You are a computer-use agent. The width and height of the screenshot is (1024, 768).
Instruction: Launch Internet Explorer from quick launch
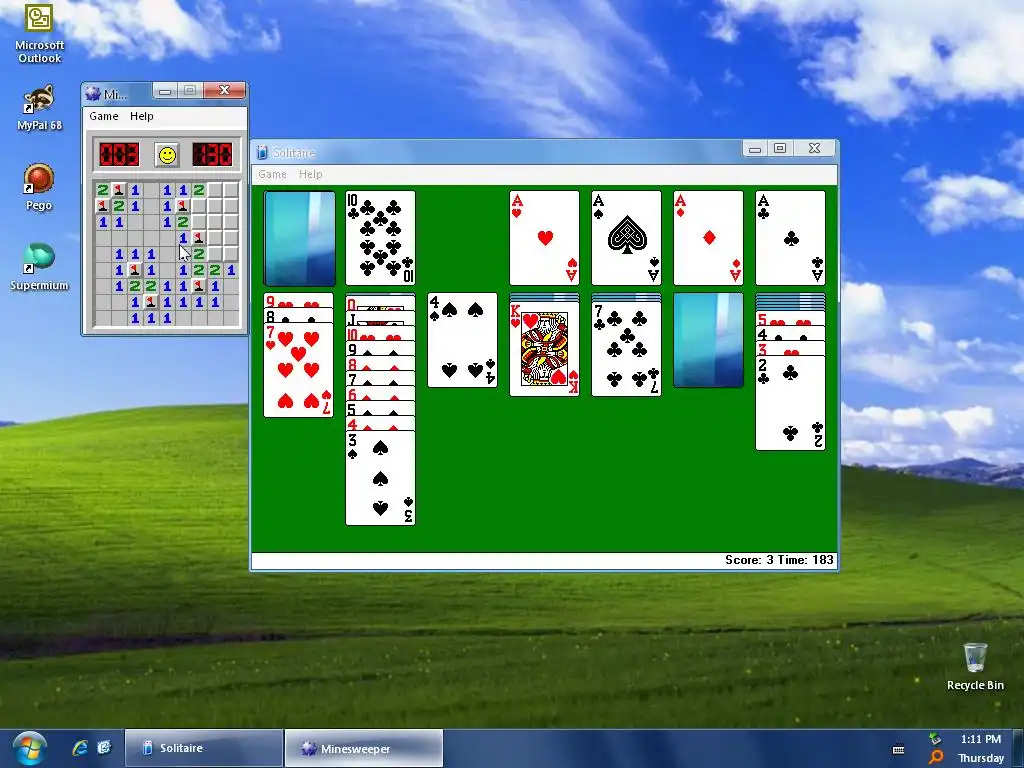[x=80, y=748]
